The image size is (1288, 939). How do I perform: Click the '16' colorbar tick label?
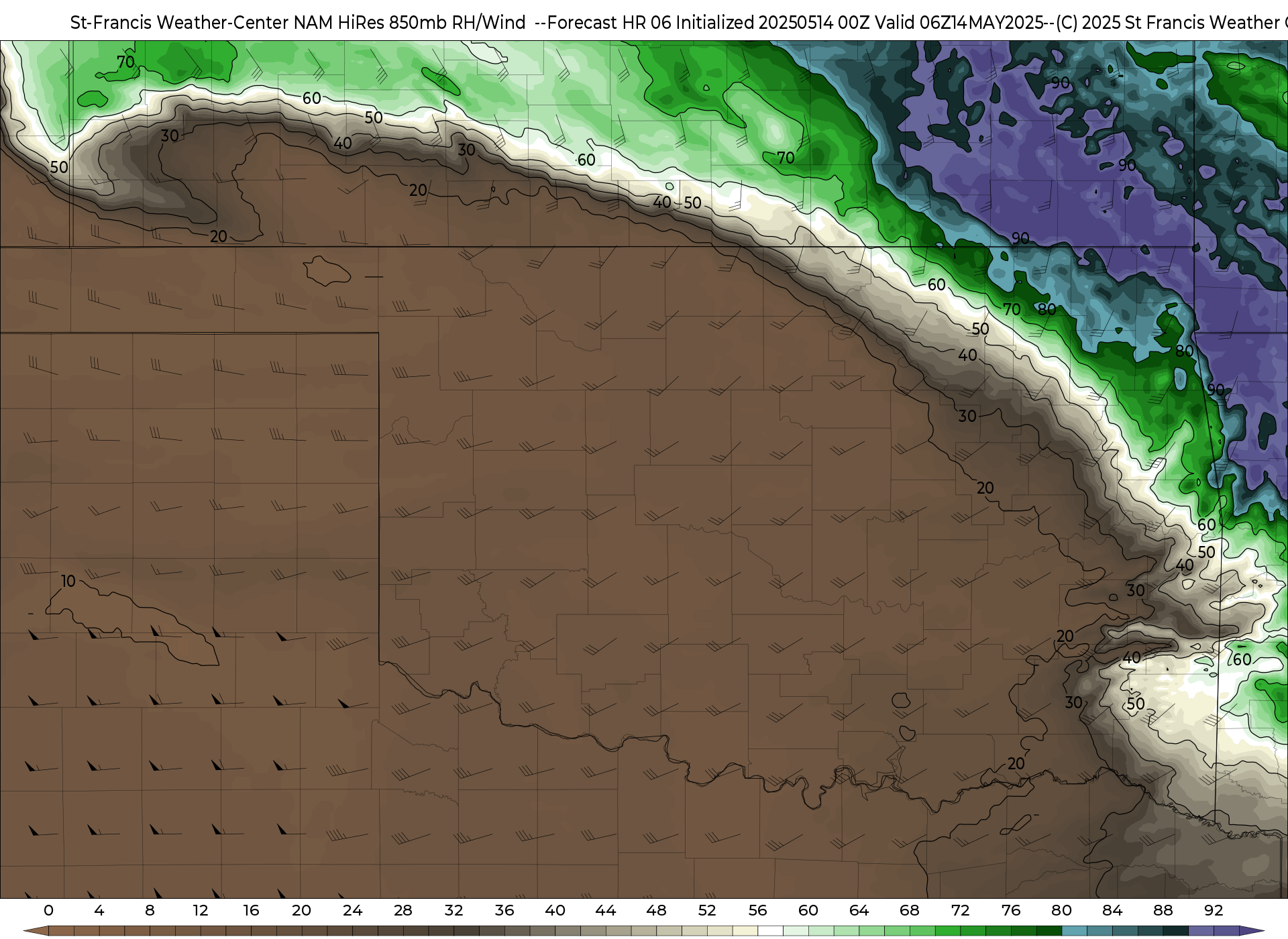click(251, 910)
